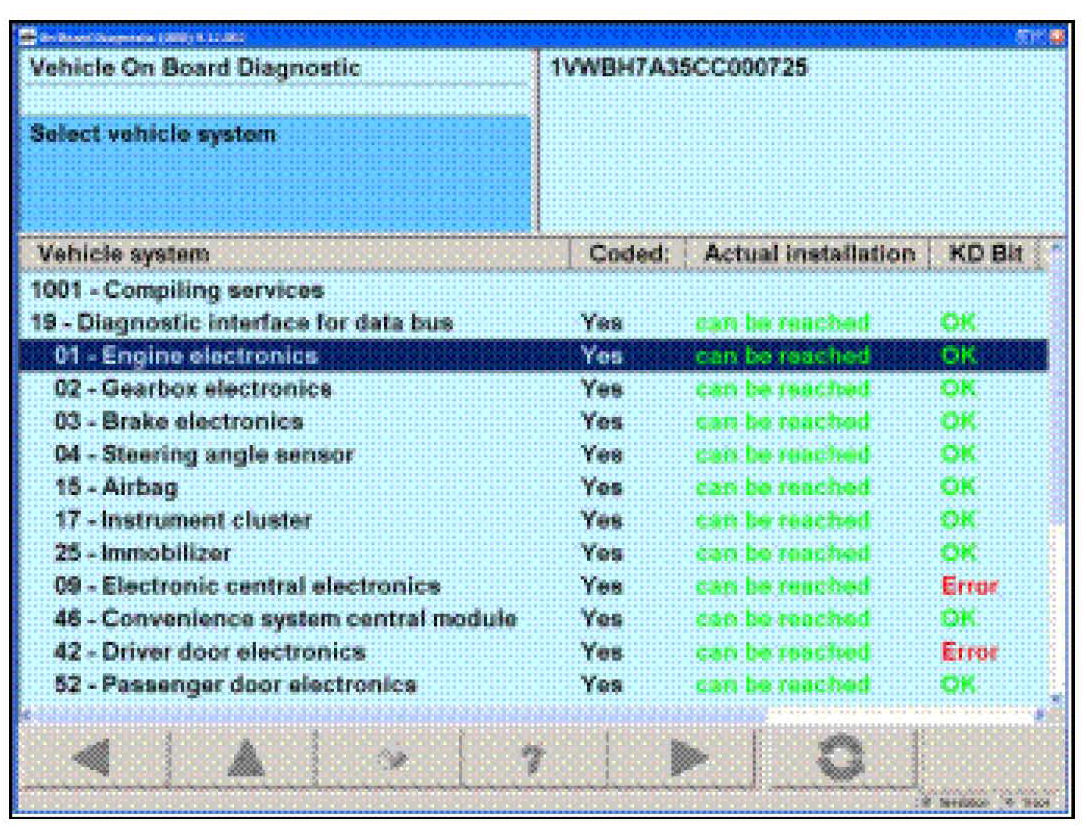Pick 09 - Electronic central electronics row

pos(248,586)
